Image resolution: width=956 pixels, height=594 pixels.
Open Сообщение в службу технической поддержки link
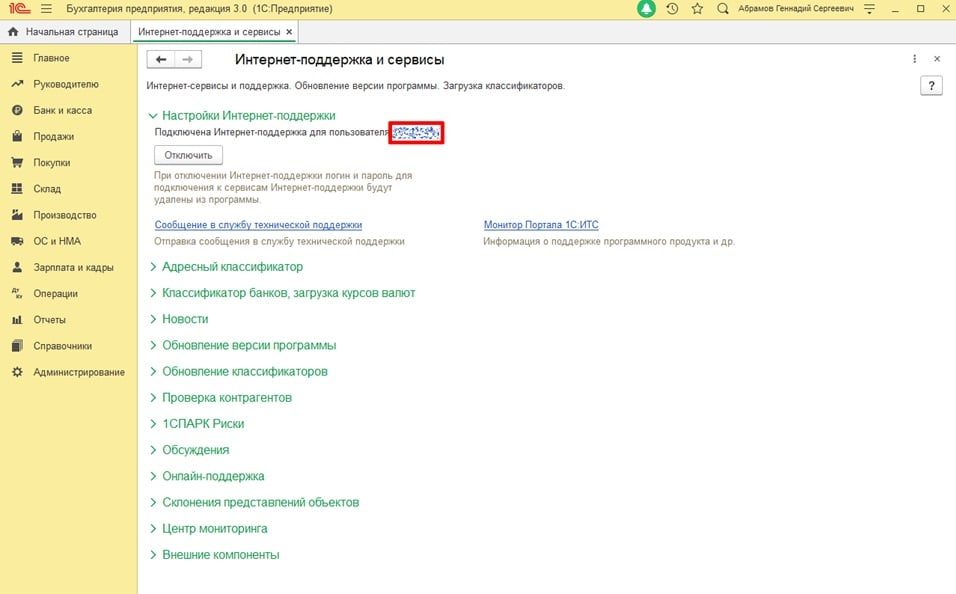click(258, 225)
